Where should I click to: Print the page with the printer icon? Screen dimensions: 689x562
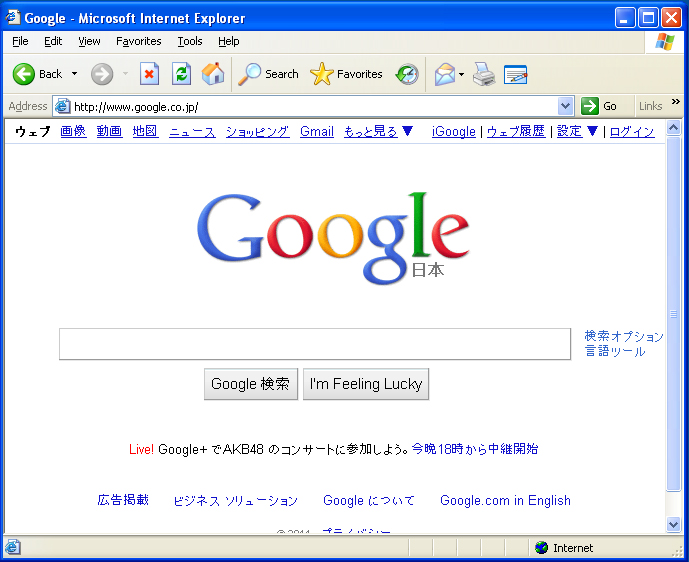pyautogui.click(x=484, y=74)
